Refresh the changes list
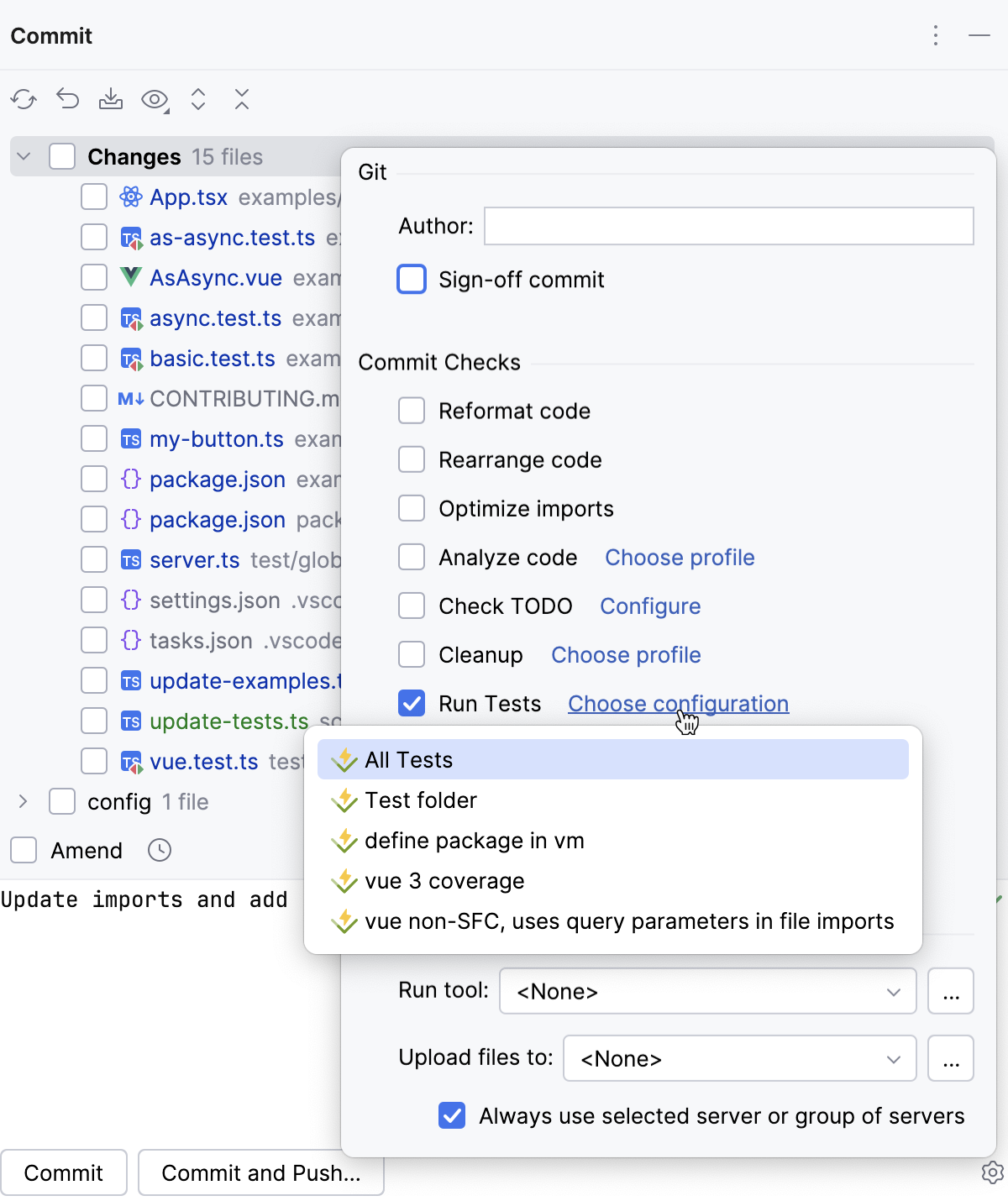Image resolution: width=1008 pixels, height=1201 pixels. [24, 99]
